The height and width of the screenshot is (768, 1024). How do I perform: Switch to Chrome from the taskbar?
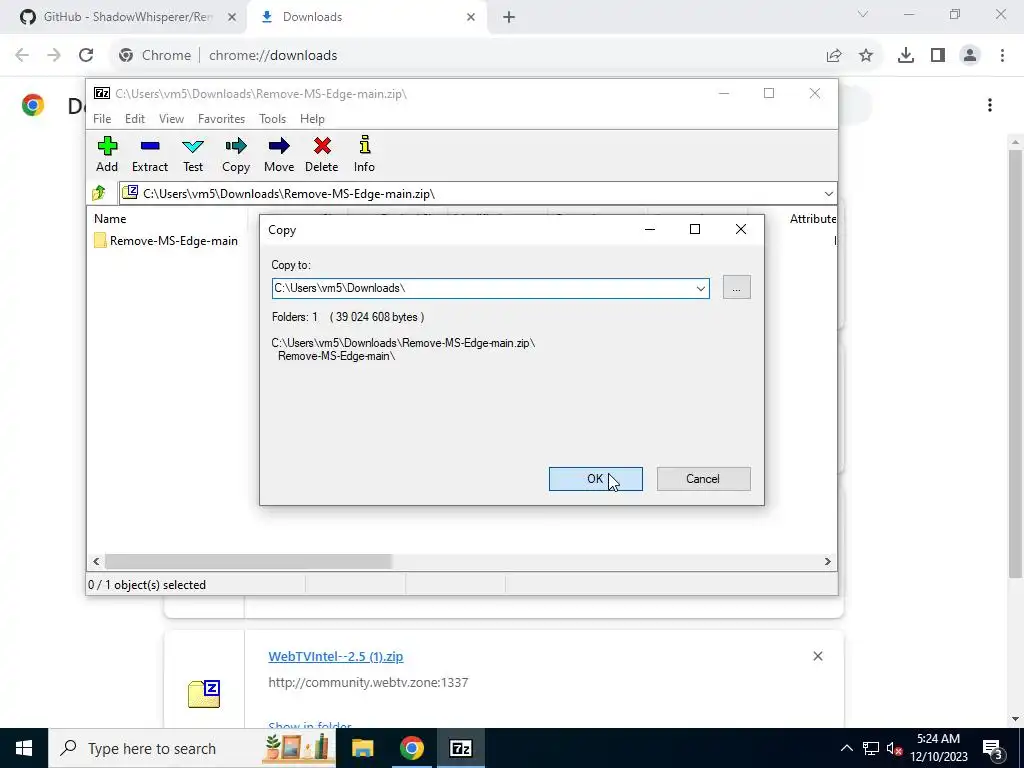411,748
